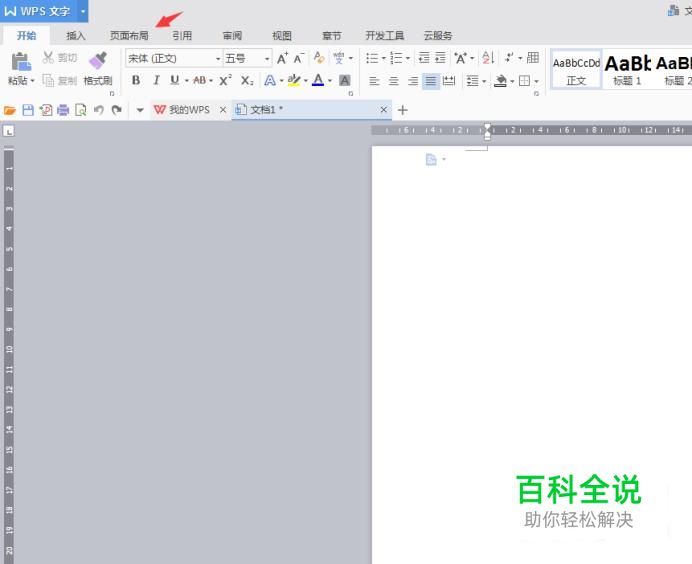Expand the line spacing dropdown arrow
The image size is (692, 564).
485,81
